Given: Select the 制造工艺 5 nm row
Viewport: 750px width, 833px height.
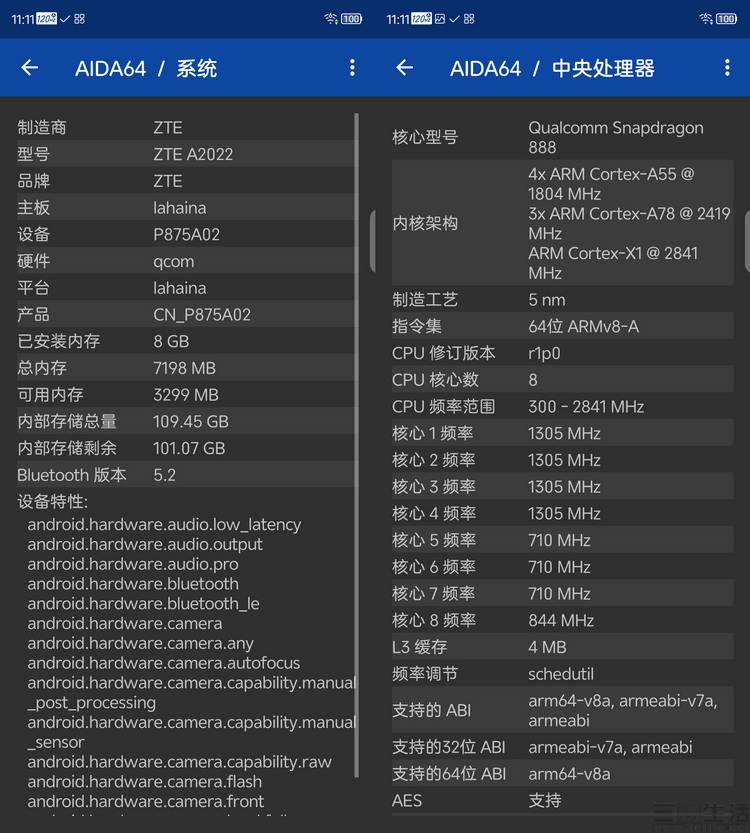Looking at the screenshot, I should 562,300.
